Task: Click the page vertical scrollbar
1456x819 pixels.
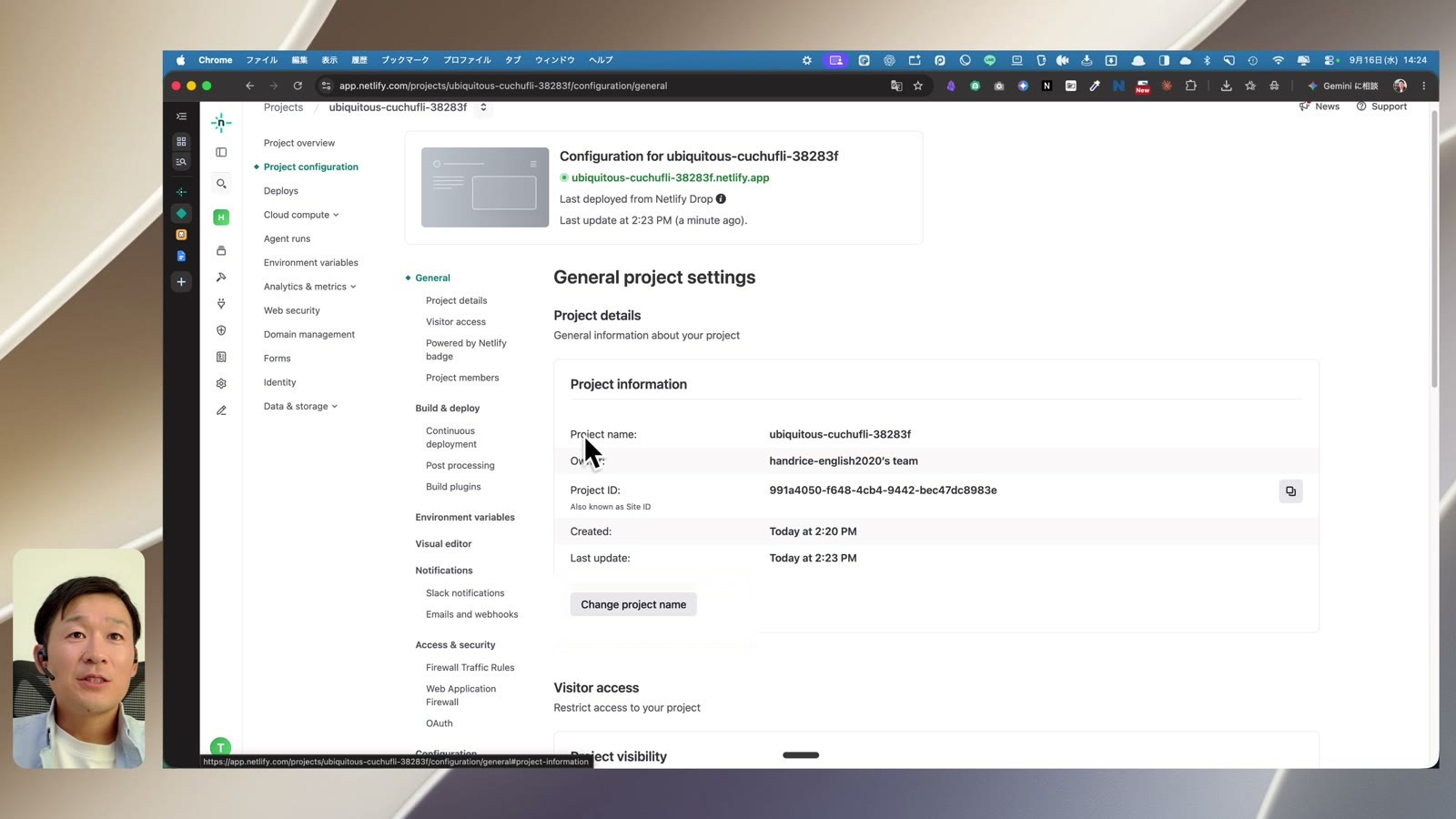Action: 1434,250
